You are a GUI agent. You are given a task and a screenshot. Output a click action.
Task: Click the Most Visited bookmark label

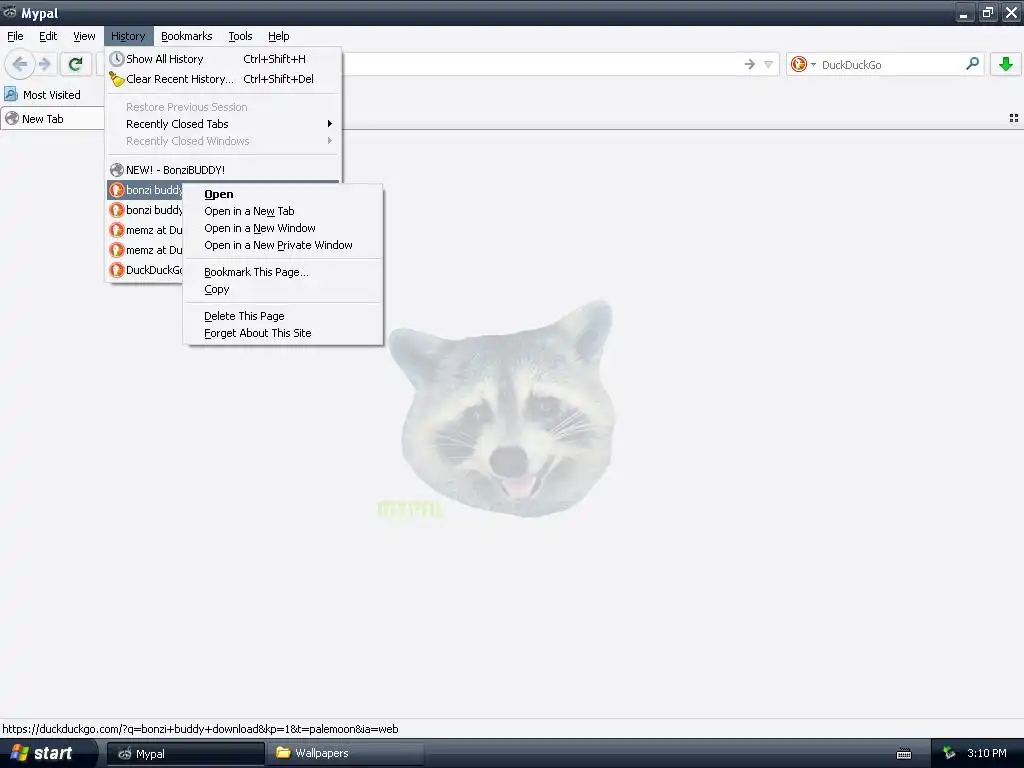pyautogui.click(x=52, y=95)
